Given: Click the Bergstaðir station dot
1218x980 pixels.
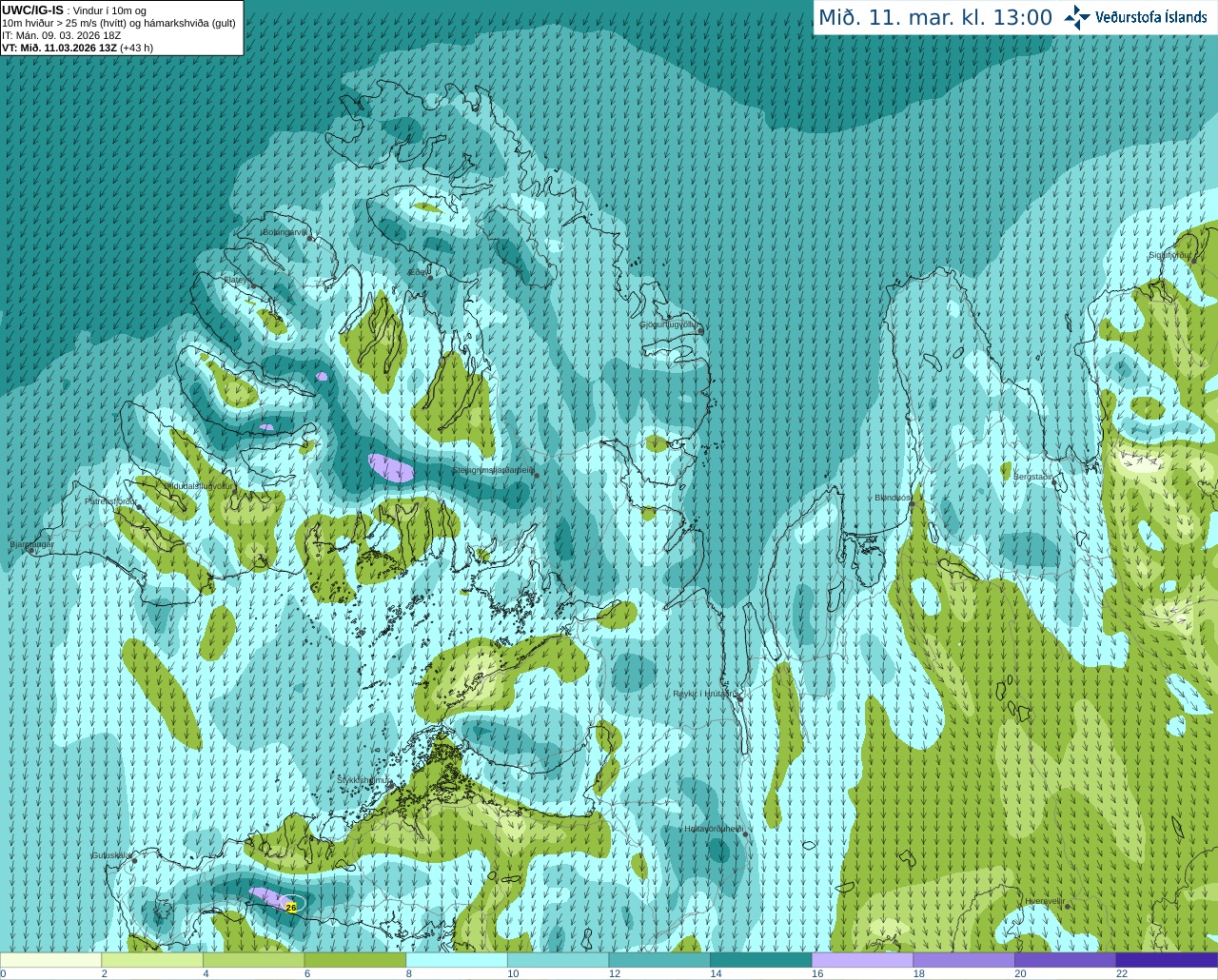Looking at the screenshot, I should click(x=1055, y=482).
